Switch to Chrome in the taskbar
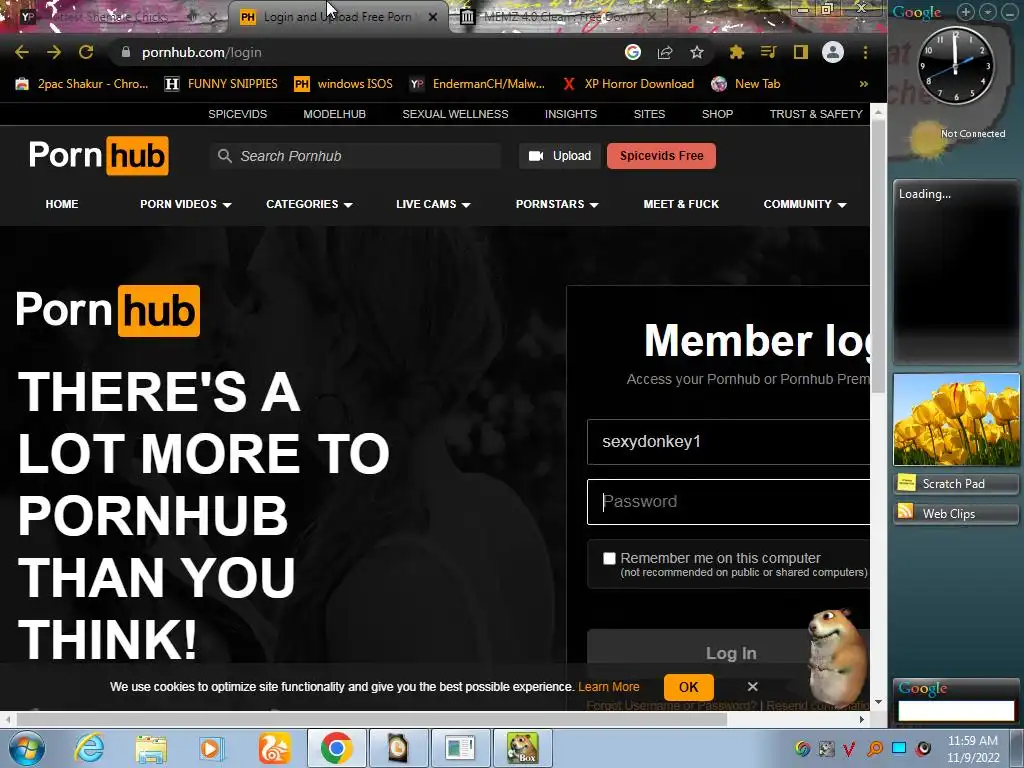The image size is (1024, 768). click(336, 748)
